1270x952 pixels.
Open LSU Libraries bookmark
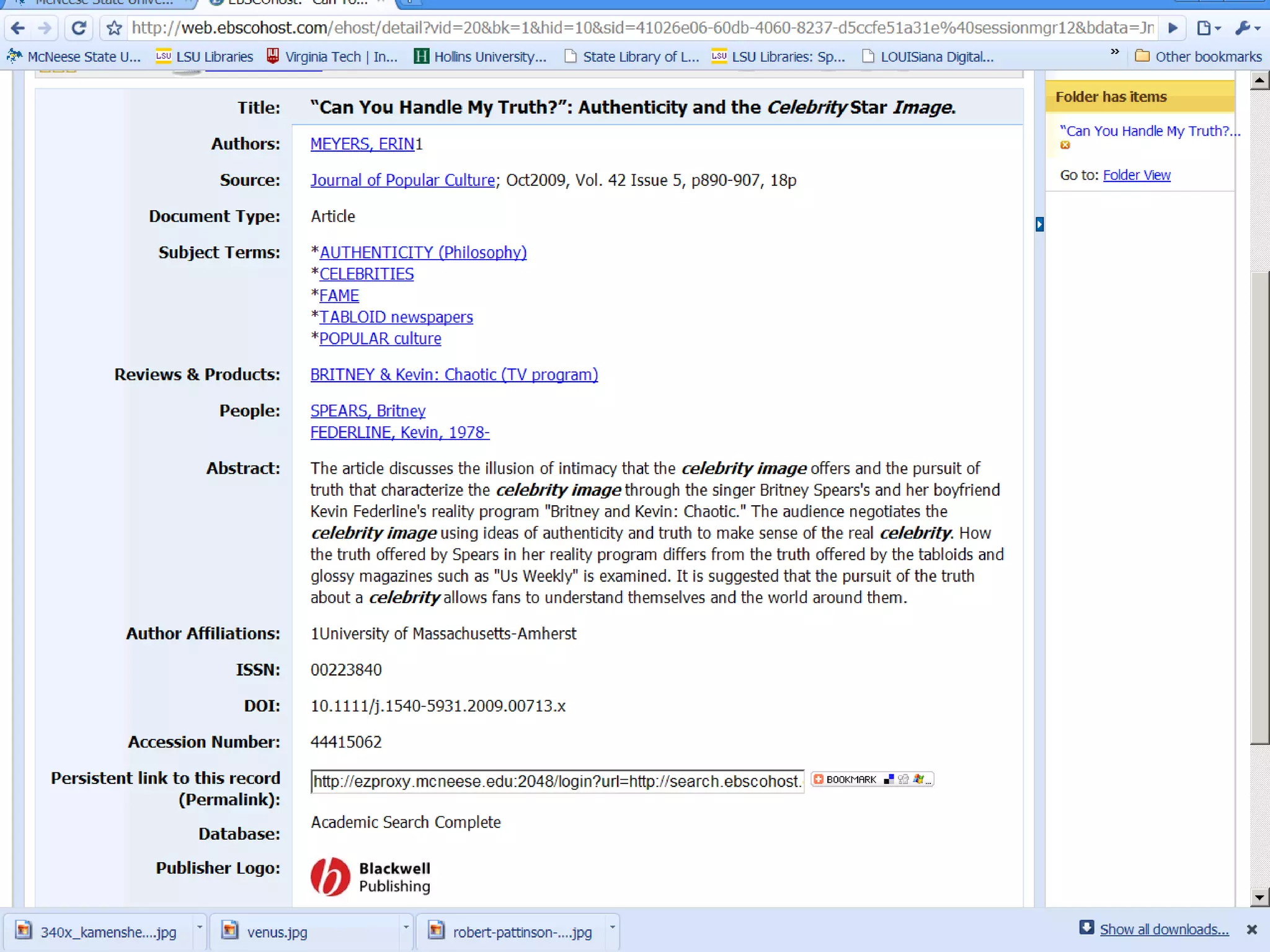point(205,57)
